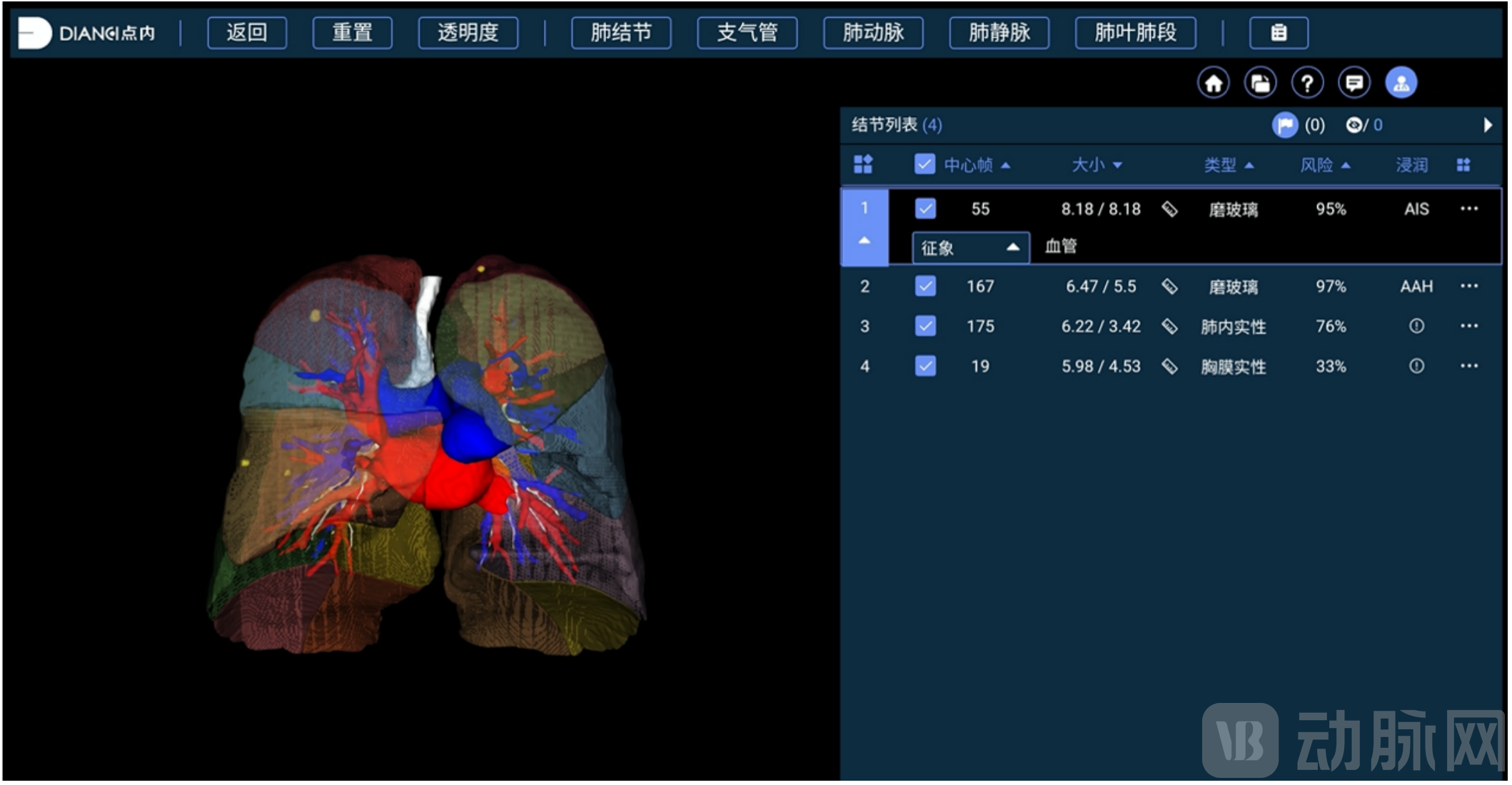
Task: Uncheck the checkbox for nodule 1
Action: pyautogui.click(x=925, y=209)
